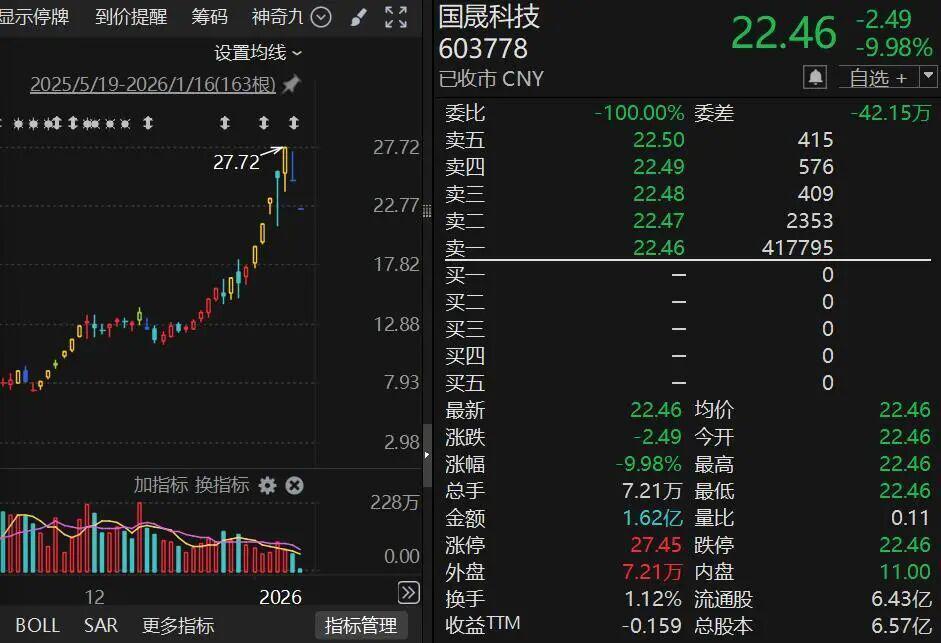This screenshot has height=643, width=941.
Task: Switch to the SAR indicator tab
Action: 101,626
